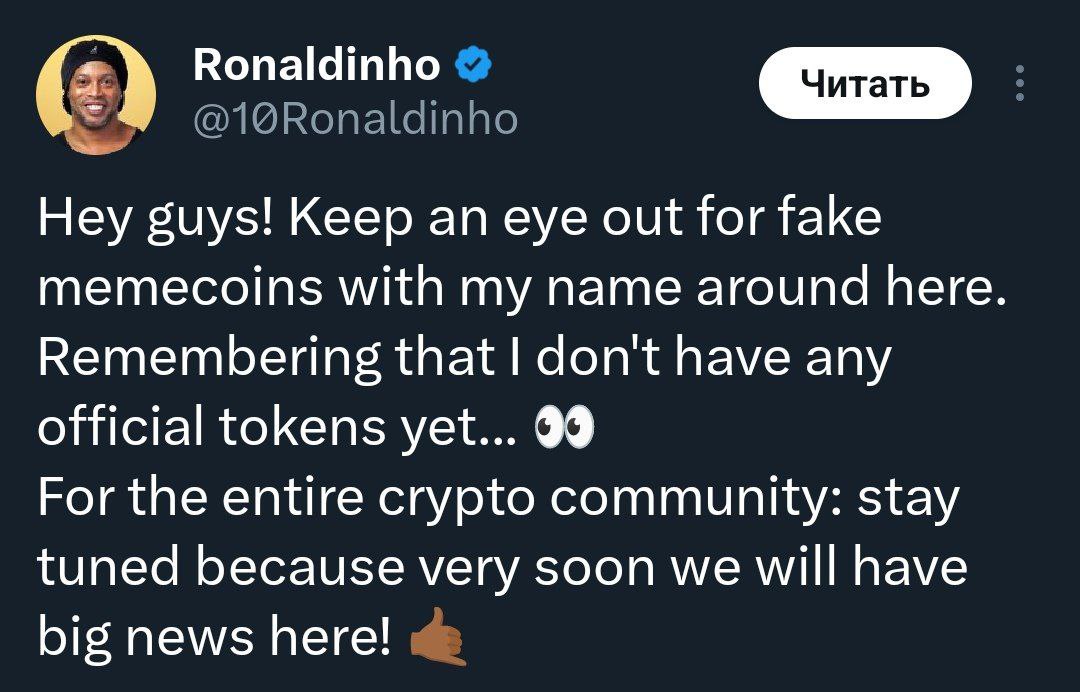Click the "official tokens yet..." text
Viewport: 1080px width, 692px height.
tap(277, 428)
